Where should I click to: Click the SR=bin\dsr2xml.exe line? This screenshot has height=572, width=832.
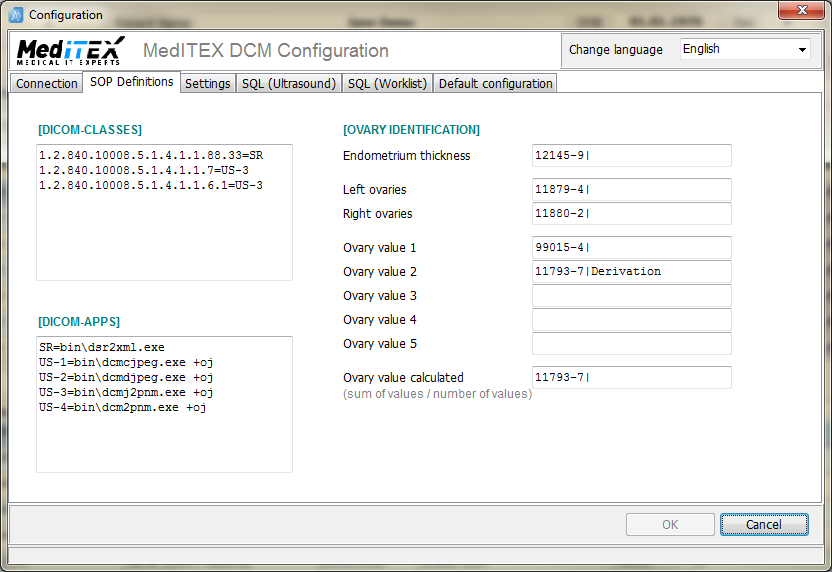coord(101,348)
